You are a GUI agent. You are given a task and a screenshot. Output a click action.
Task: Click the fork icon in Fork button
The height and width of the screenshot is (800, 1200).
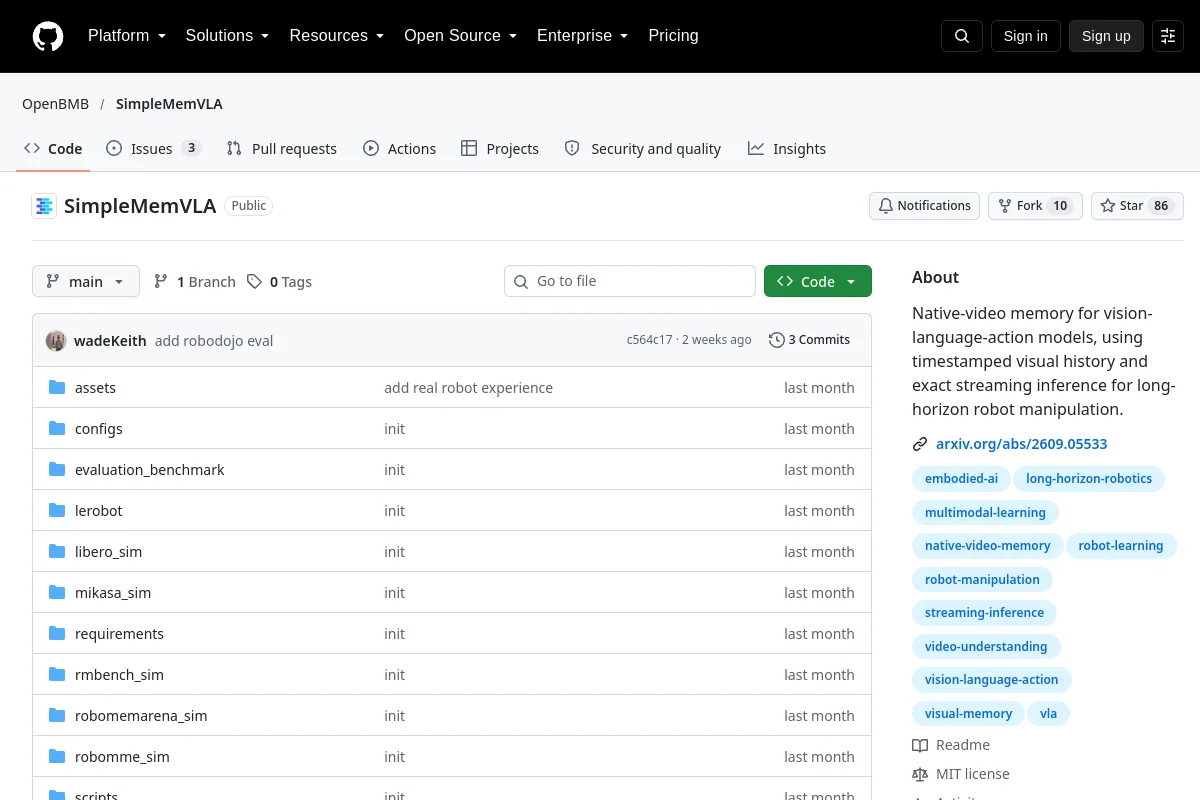point(1005,206)
